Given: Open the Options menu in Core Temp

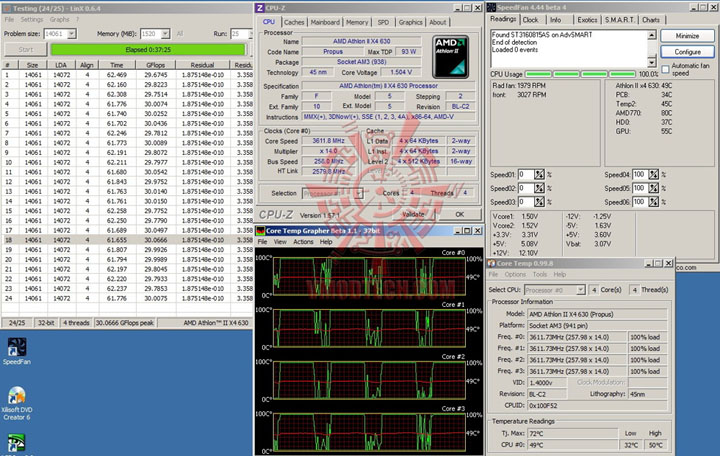Looking at the screenshot, I should click(515, 274).
